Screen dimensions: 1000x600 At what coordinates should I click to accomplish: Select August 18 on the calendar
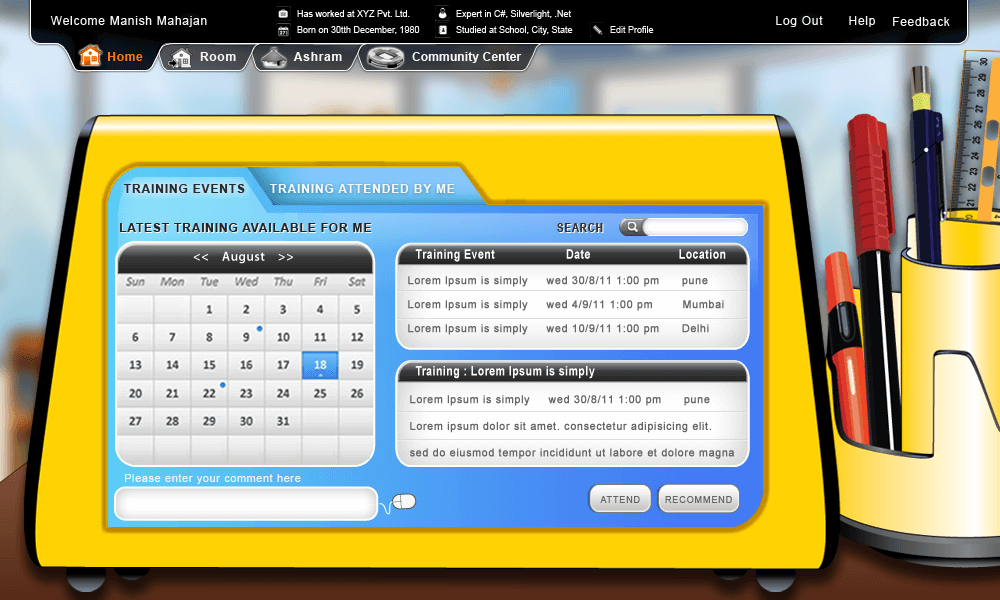point(320,365)
